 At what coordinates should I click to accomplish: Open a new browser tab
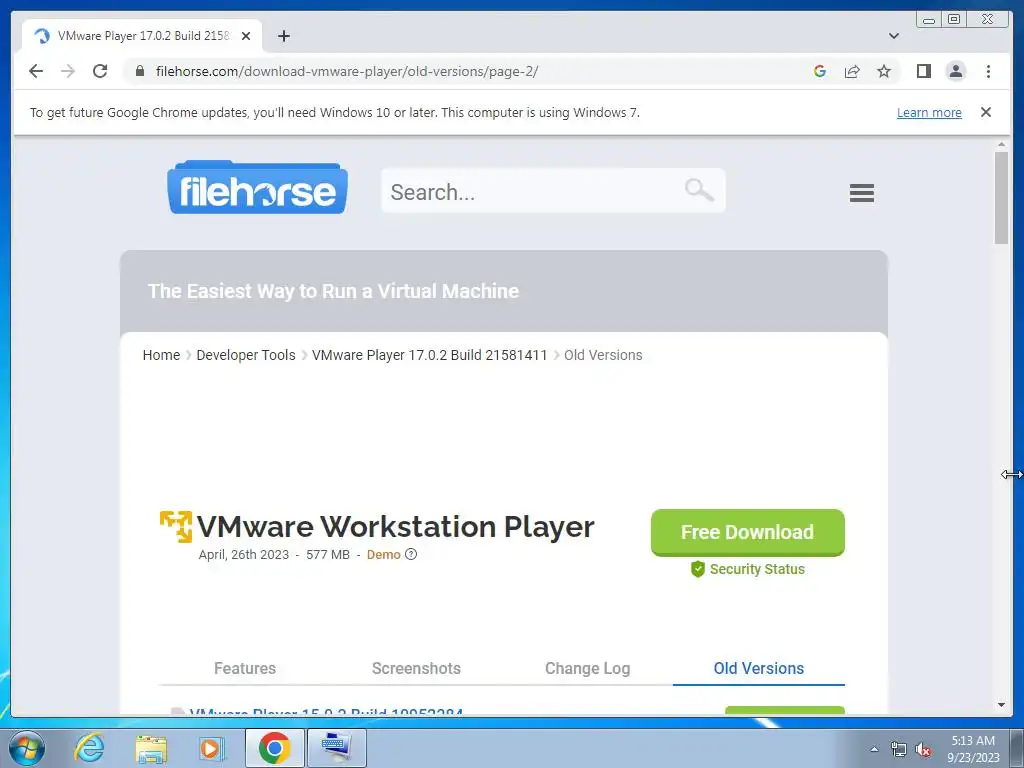click(x=283, y=36)
